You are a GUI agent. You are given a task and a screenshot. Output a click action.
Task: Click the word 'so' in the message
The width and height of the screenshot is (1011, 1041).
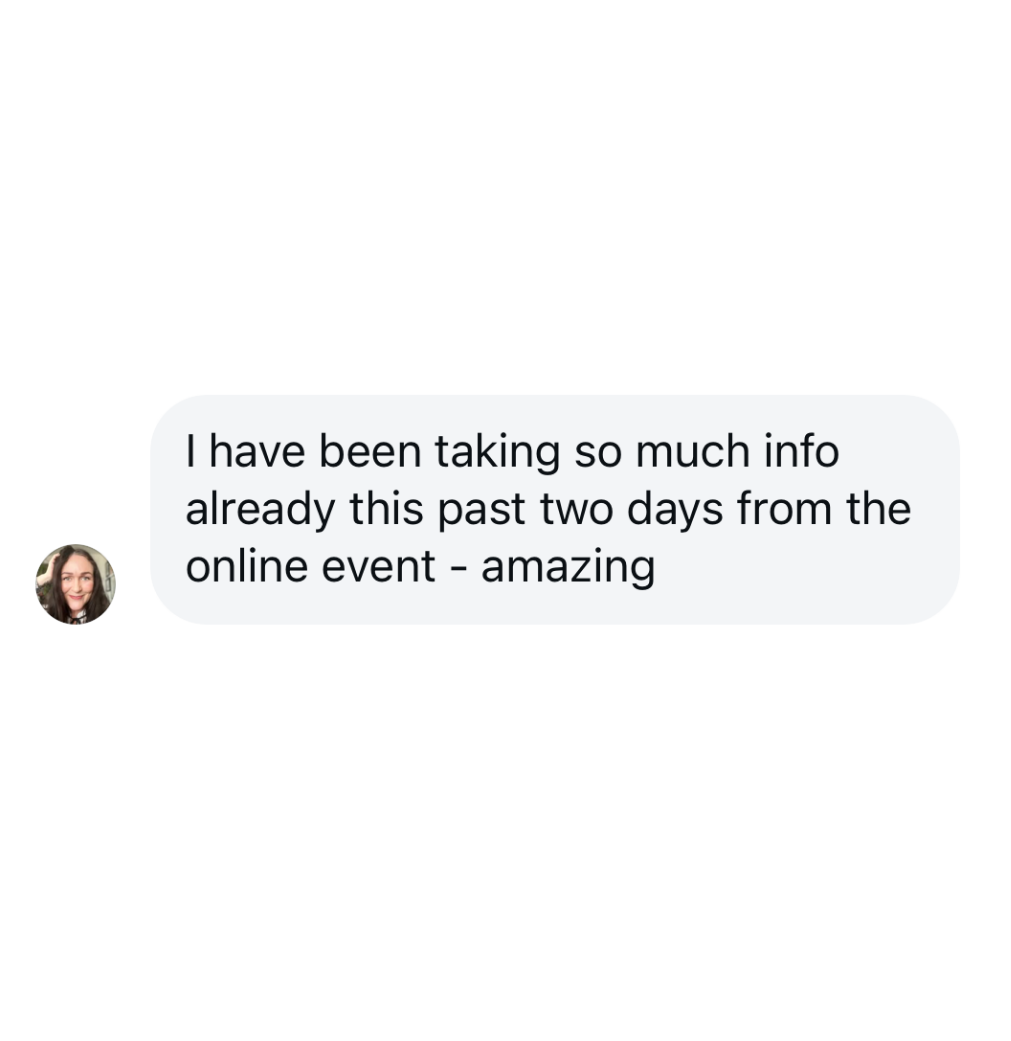[x=598, y=454]
